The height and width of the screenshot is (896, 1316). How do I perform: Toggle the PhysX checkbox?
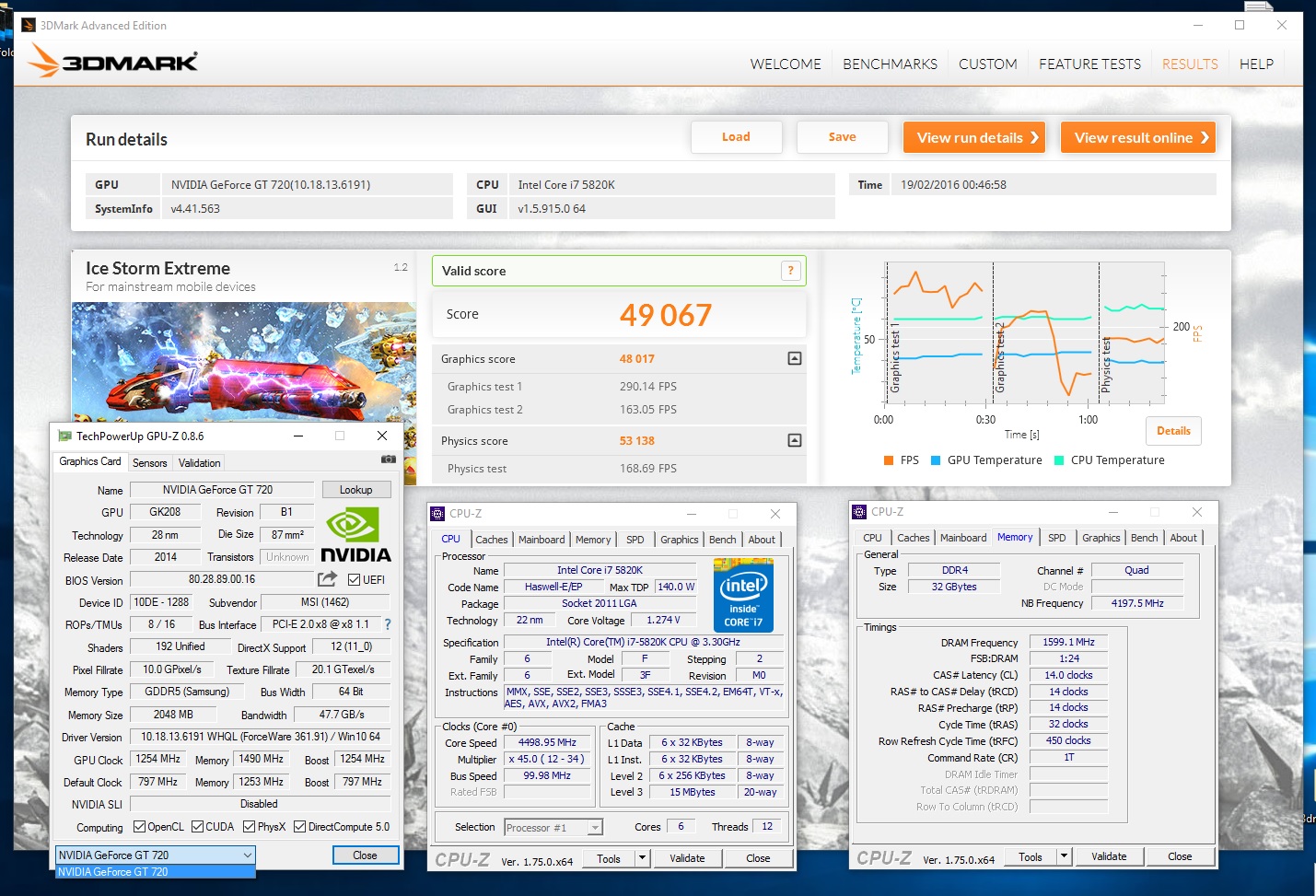coord(250,827)
